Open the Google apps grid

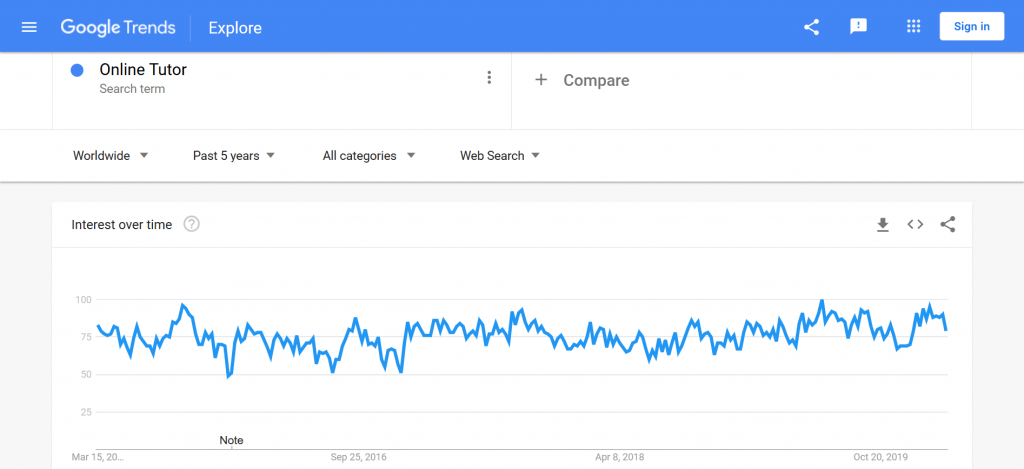(x=914, y=27)
